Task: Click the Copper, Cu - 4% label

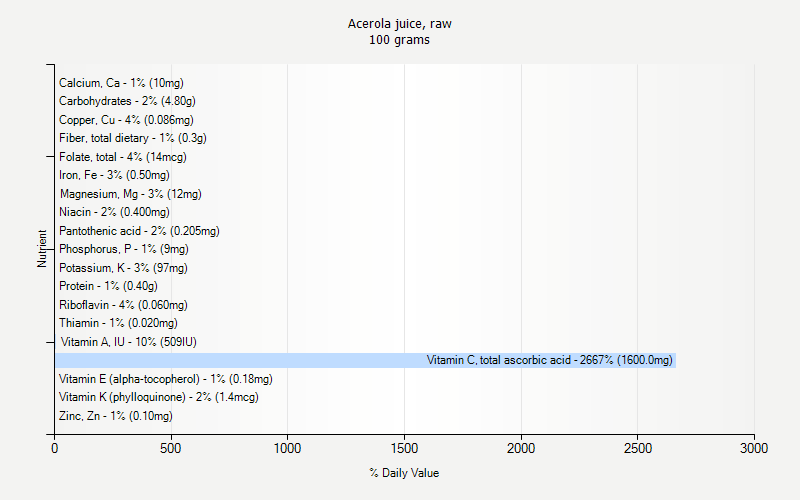Action: 126,120
